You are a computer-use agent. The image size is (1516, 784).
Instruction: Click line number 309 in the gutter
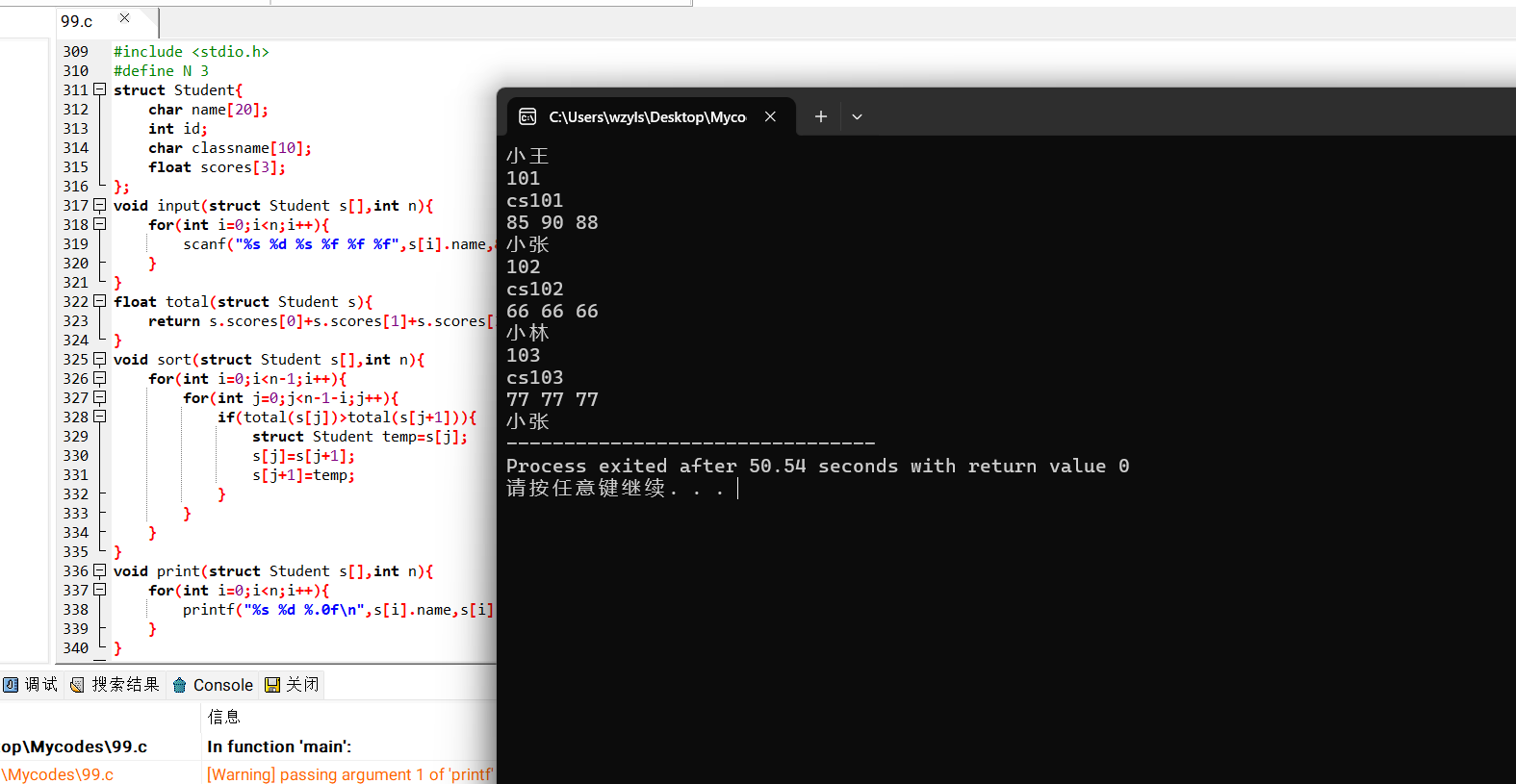[75, 51]
